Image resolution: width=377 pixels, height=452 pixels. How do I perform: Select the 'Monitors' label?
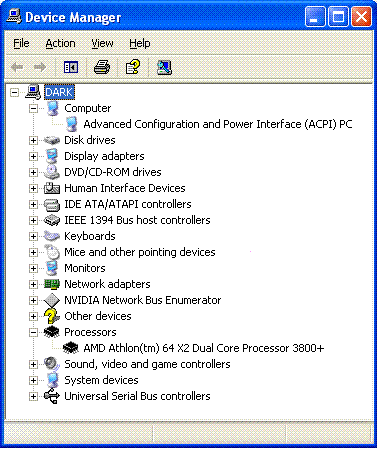click(x=85, y=268)
